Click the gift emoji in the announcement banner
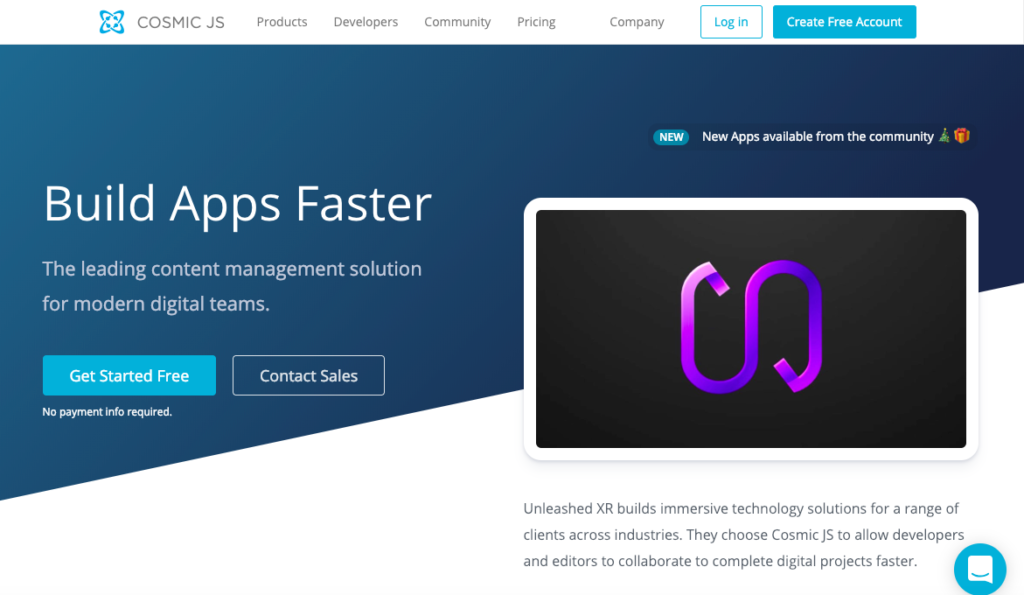Image resolution: width=1024 pixels, height=595 pixels. coord(960,136)
